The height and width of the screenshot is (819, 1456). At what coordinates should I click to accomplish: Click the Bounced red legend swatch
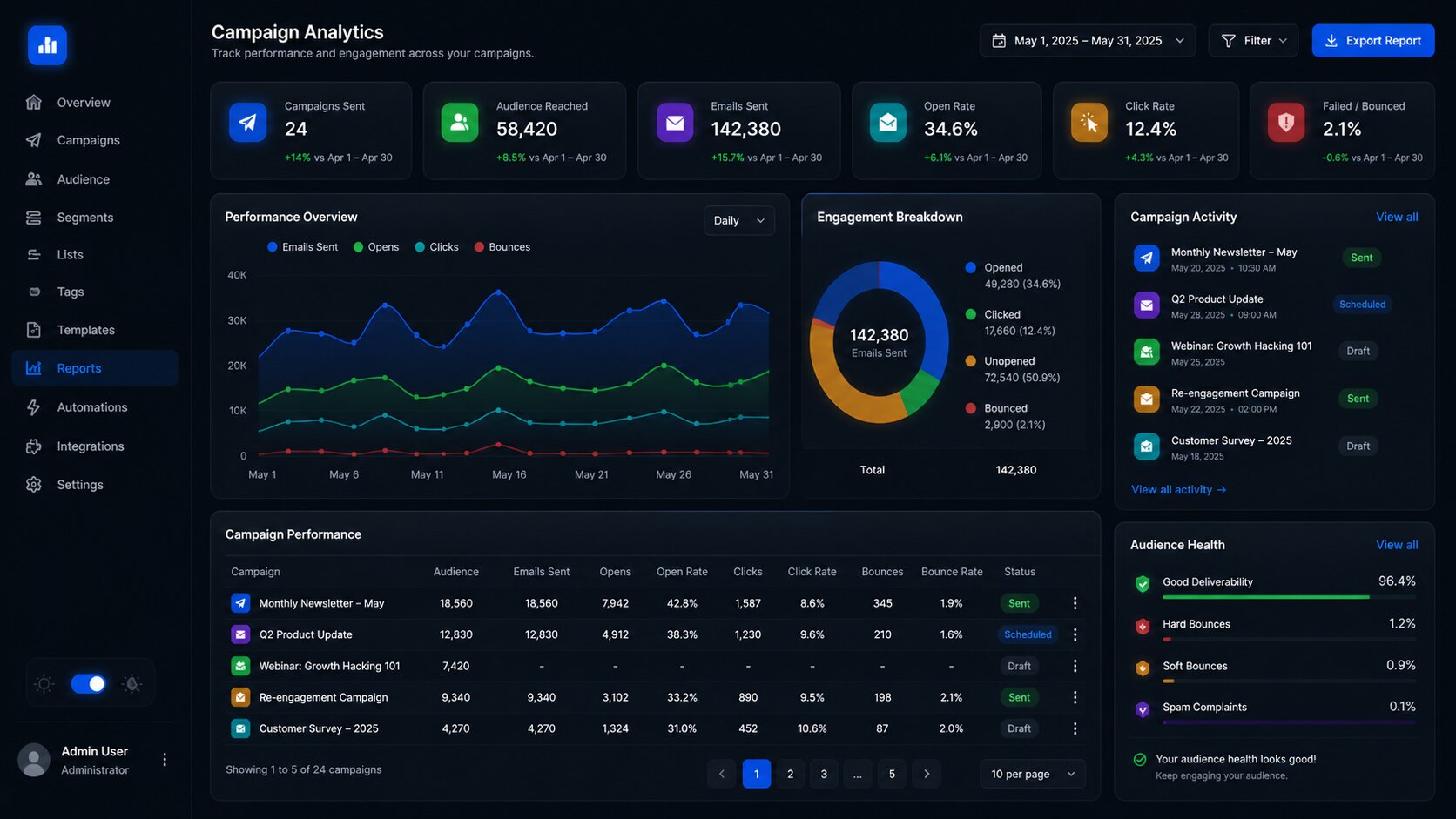point(970,408)
